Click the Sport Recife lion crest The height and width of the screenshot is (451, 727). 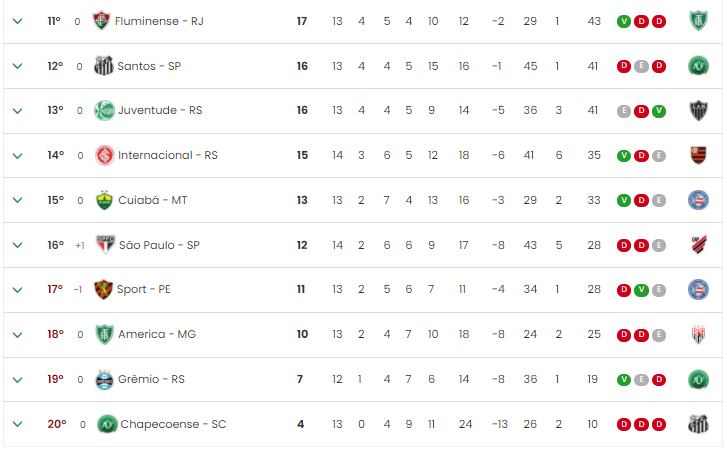[103, 290]
